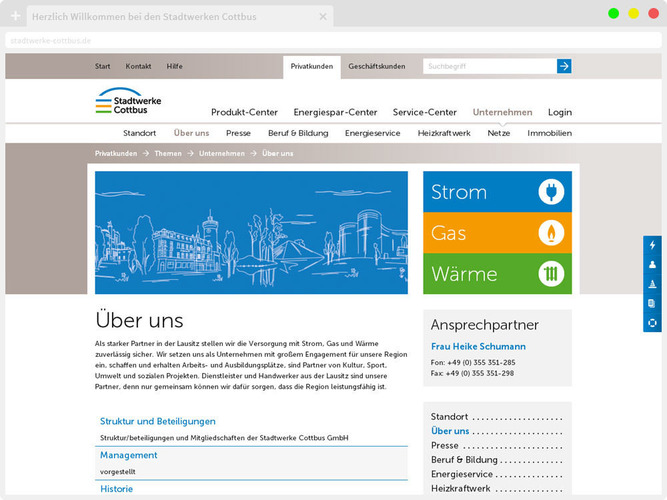
Task: Click the person icon in right sidebar
Action: pos(653,264)
